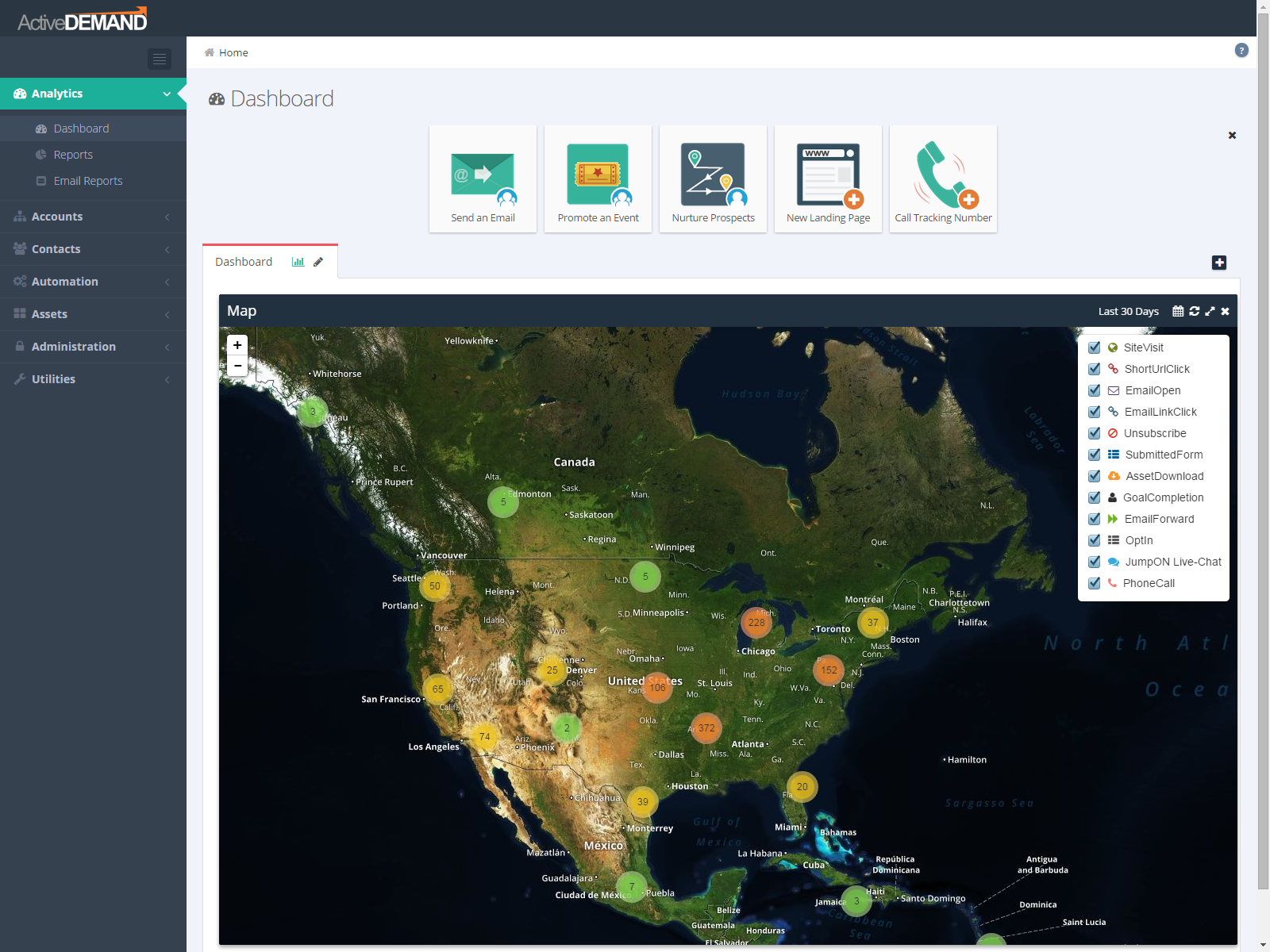The image size is (1270, 952).
Task: Expand the Contacts menu
Action: coord(93,249)
